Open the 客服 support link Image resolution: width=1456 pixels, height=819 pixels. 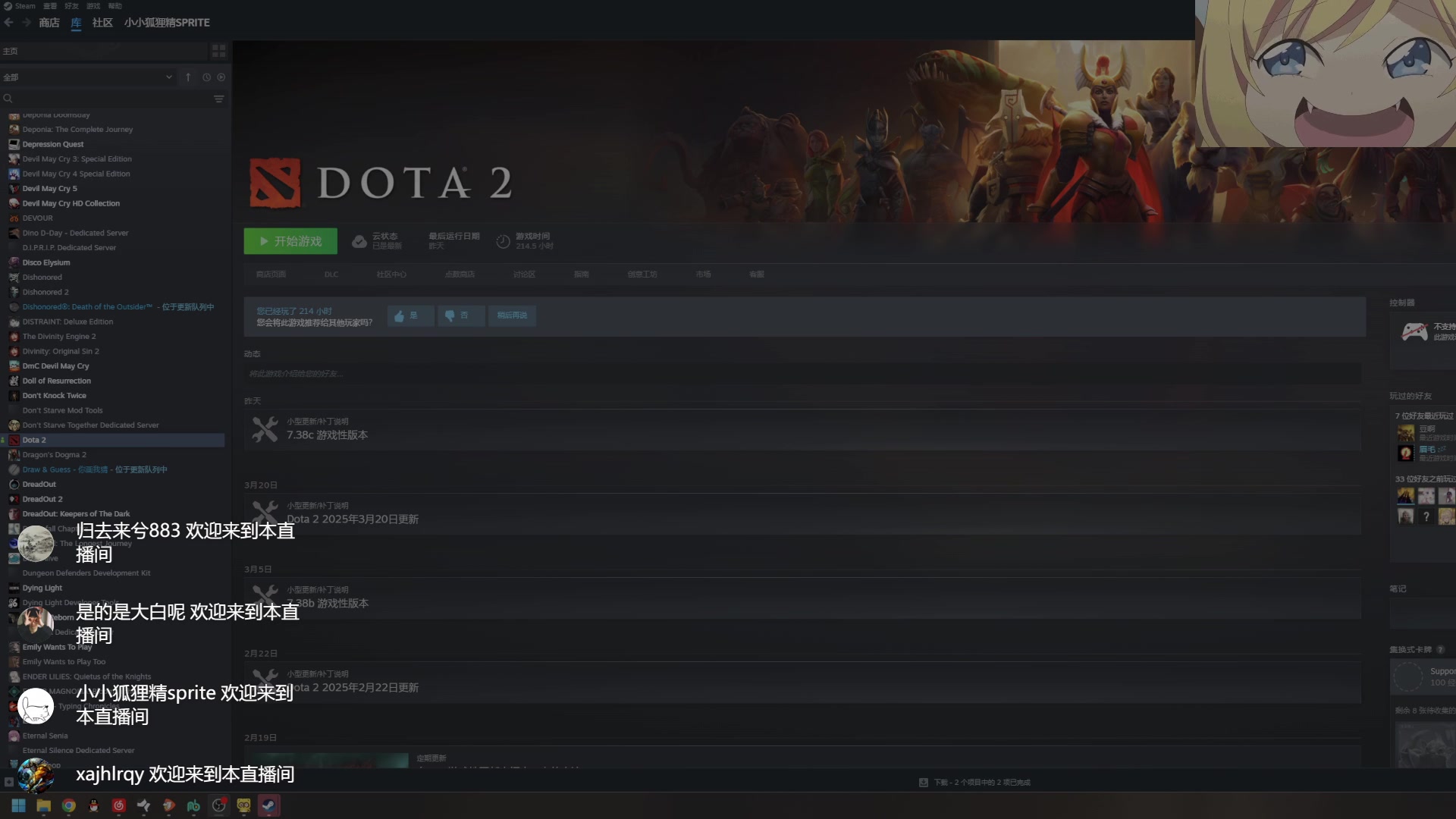pos(757,275)
